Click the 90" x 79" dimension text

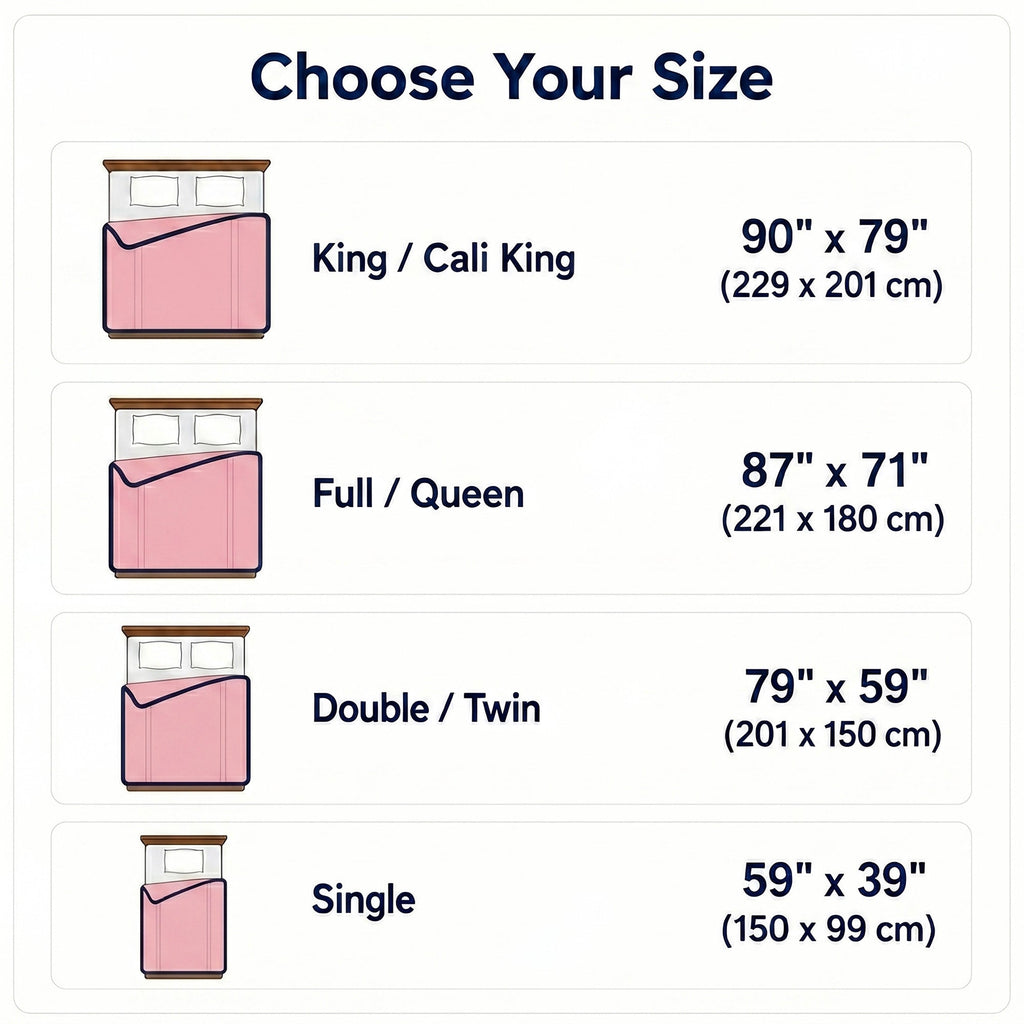coord(834,236)
